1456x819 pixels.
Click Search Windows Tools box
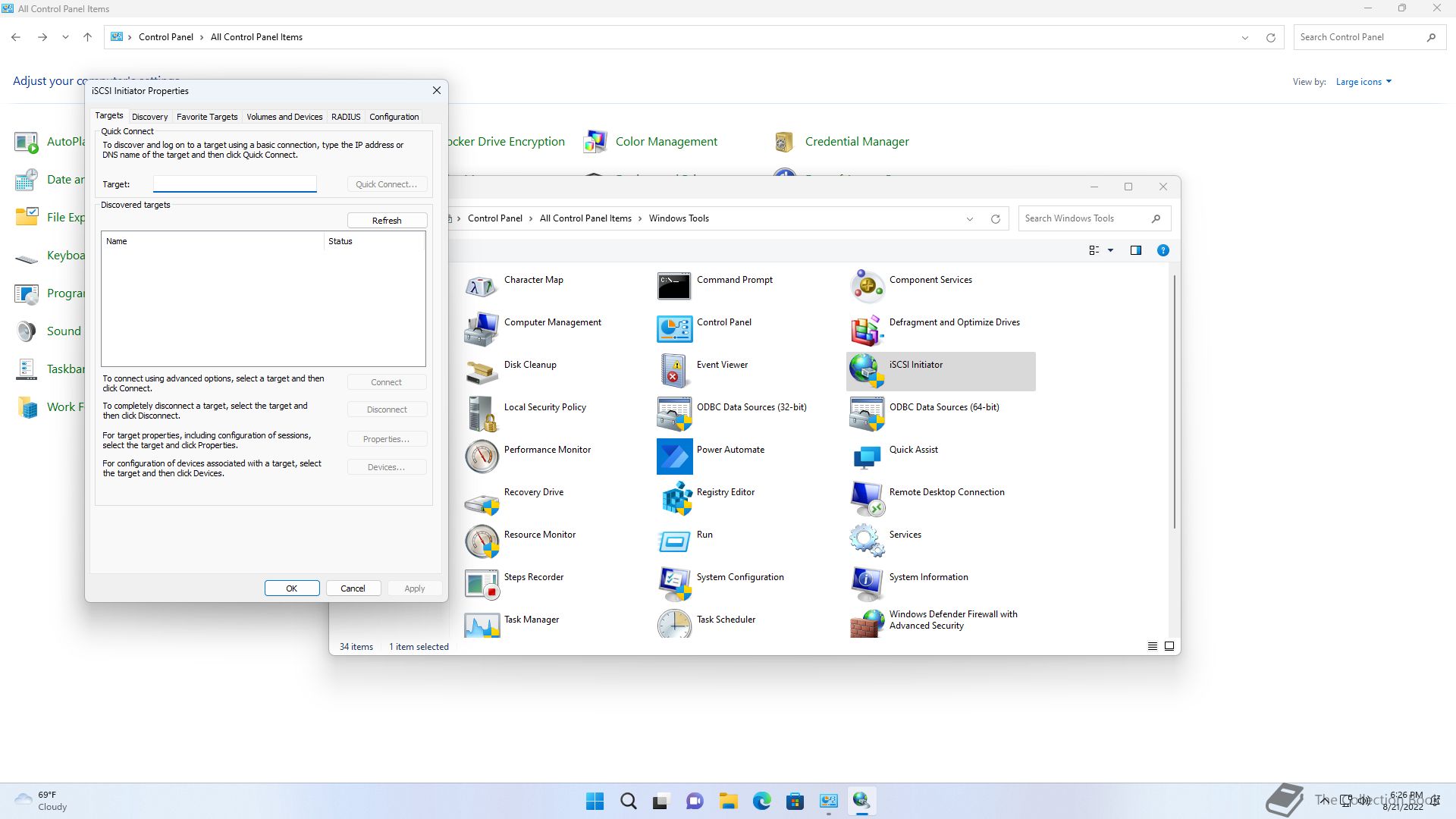[x=1094, y=218]
